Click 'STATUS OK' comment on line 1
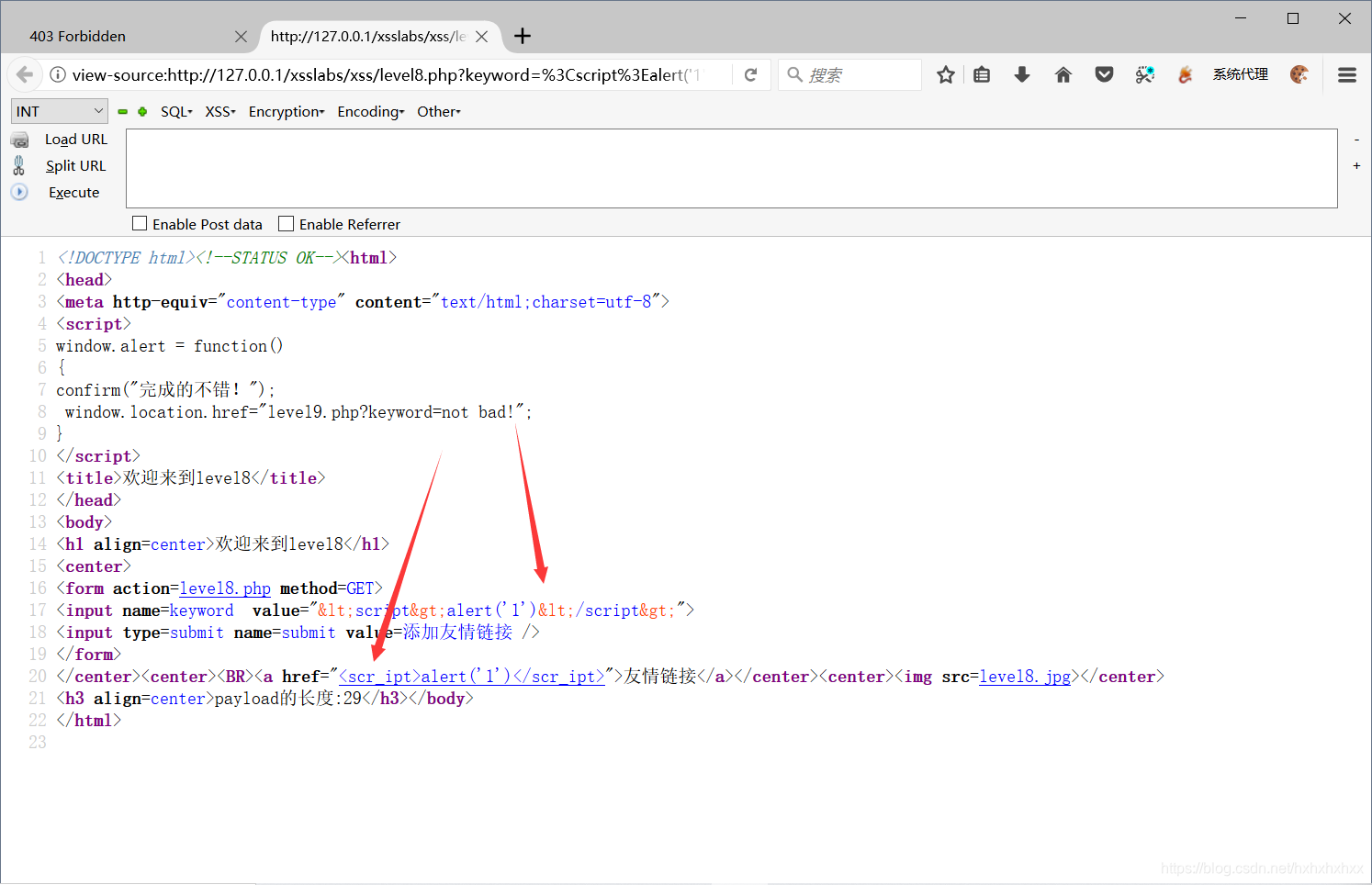This screenshot has width=1372, height=885. [273, 258]
